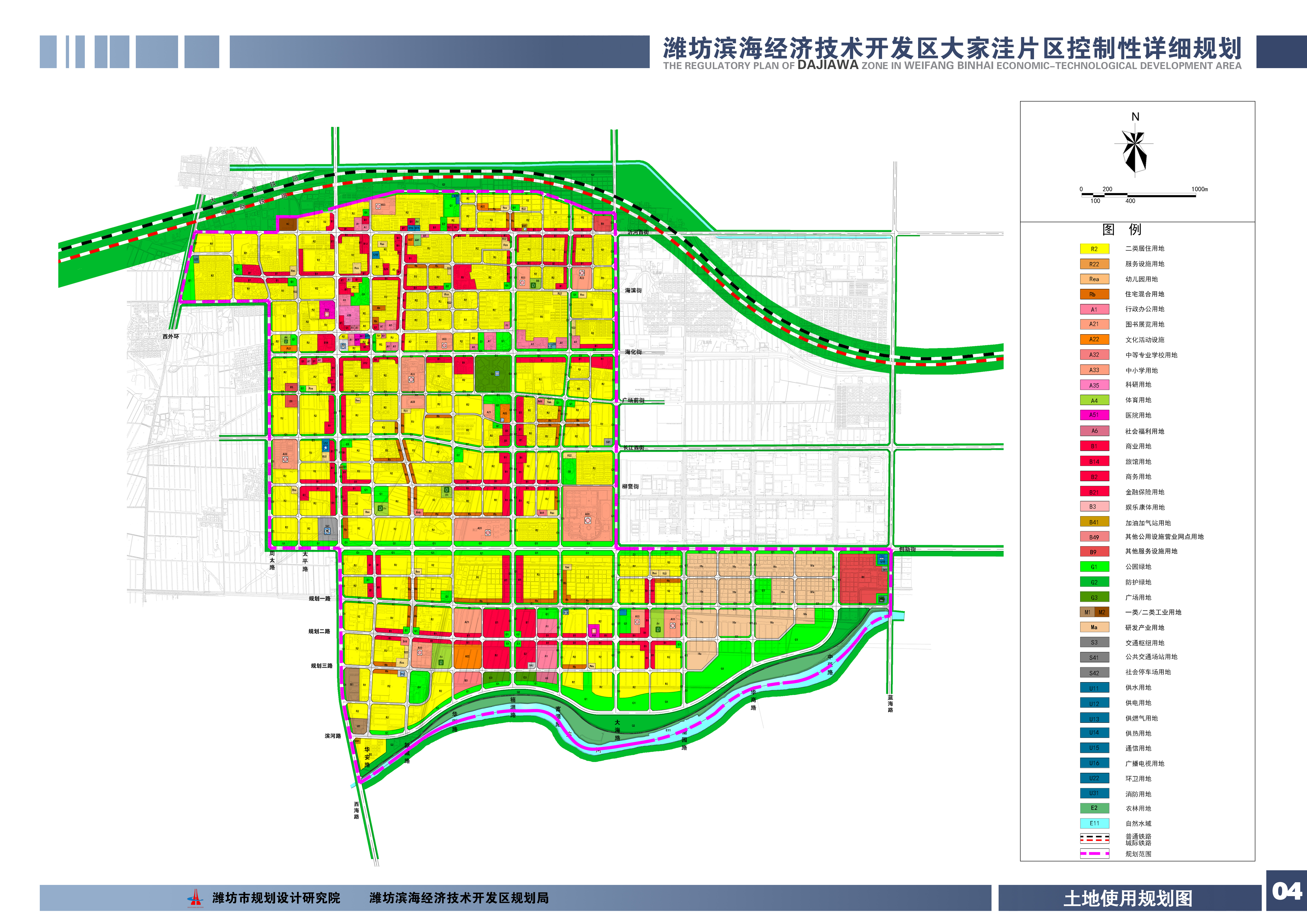Click the 规划二路 road label
The height and width of the screenshot is (924, 1307).
point(319,631)
